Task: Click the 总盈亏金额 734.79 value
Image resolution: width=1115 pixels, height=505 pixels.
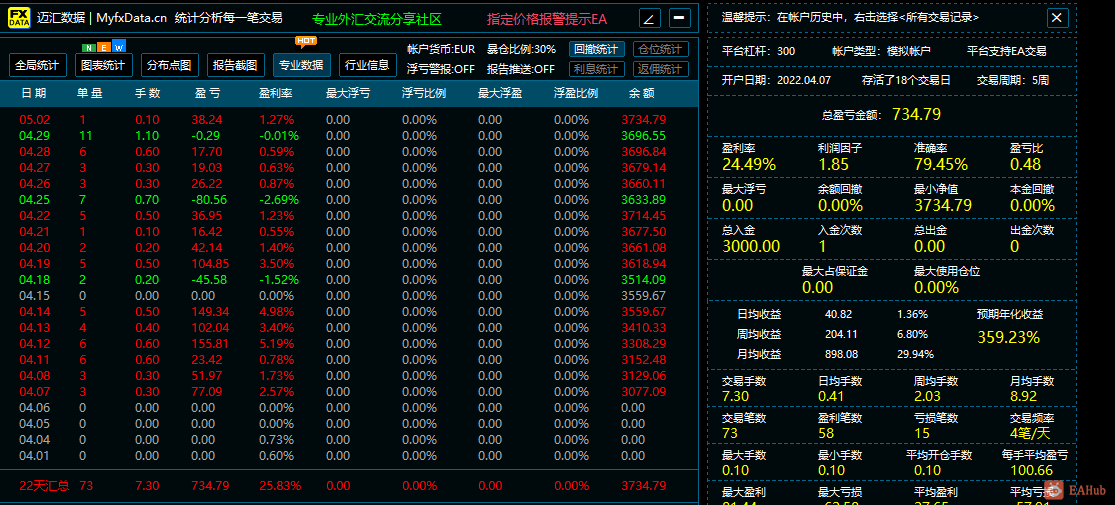Action: pyautogui.click(x=917, y=114)
